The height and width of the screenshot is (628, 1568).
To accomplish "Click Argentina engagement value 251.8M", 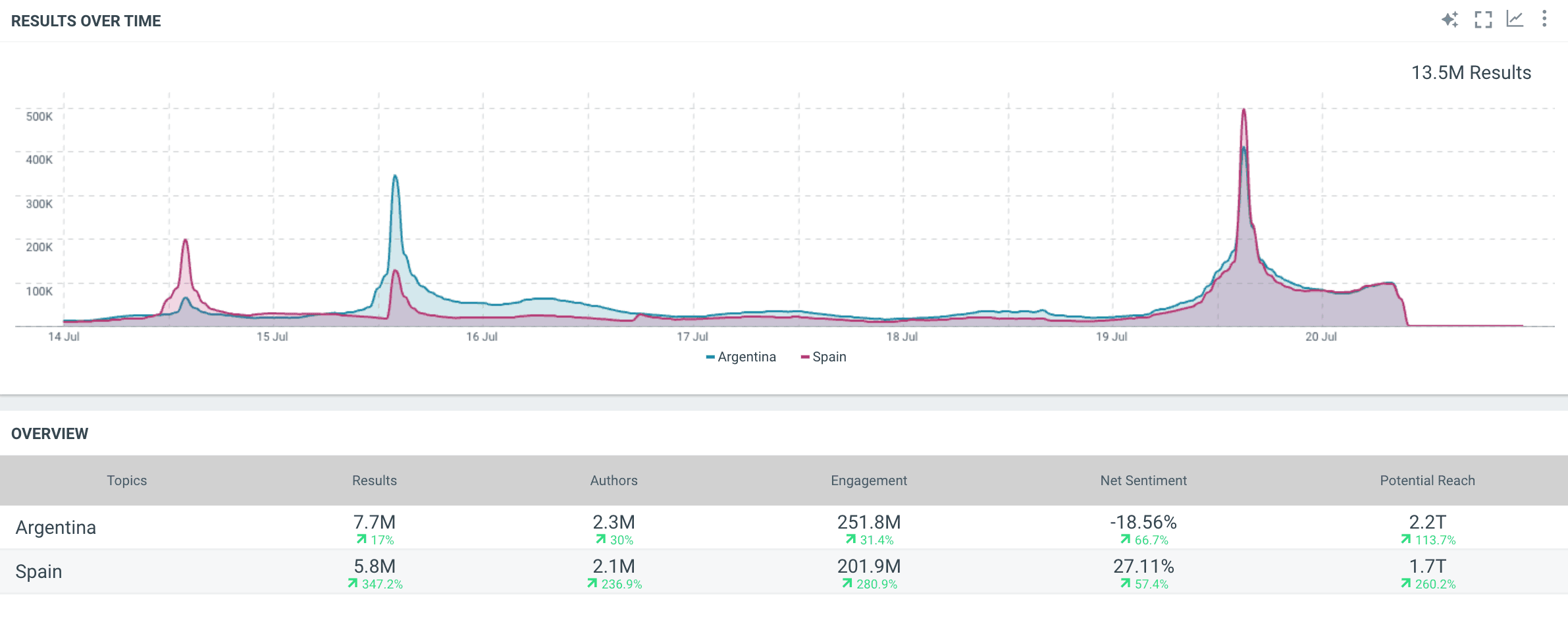I will [x=869, y=522].
